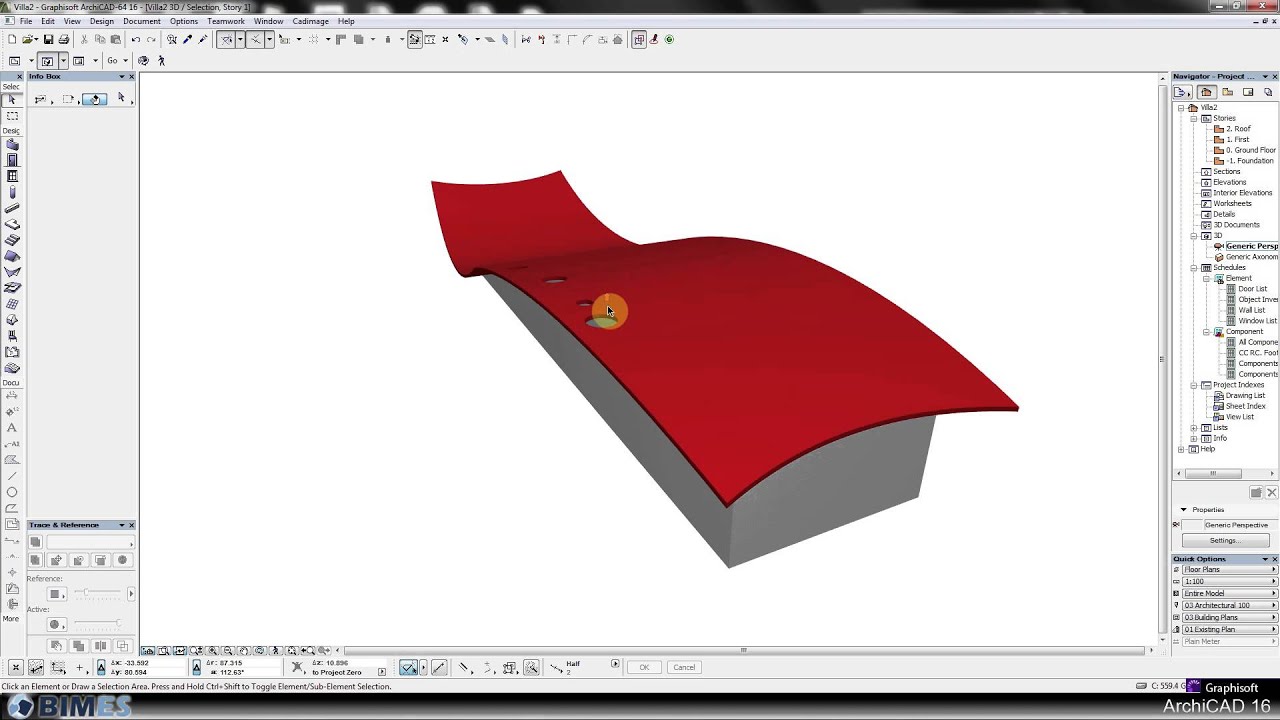This screenshot has height=720, width=1280.
Task: Collapse the Stories tree node
Action: click(1193, 118)
